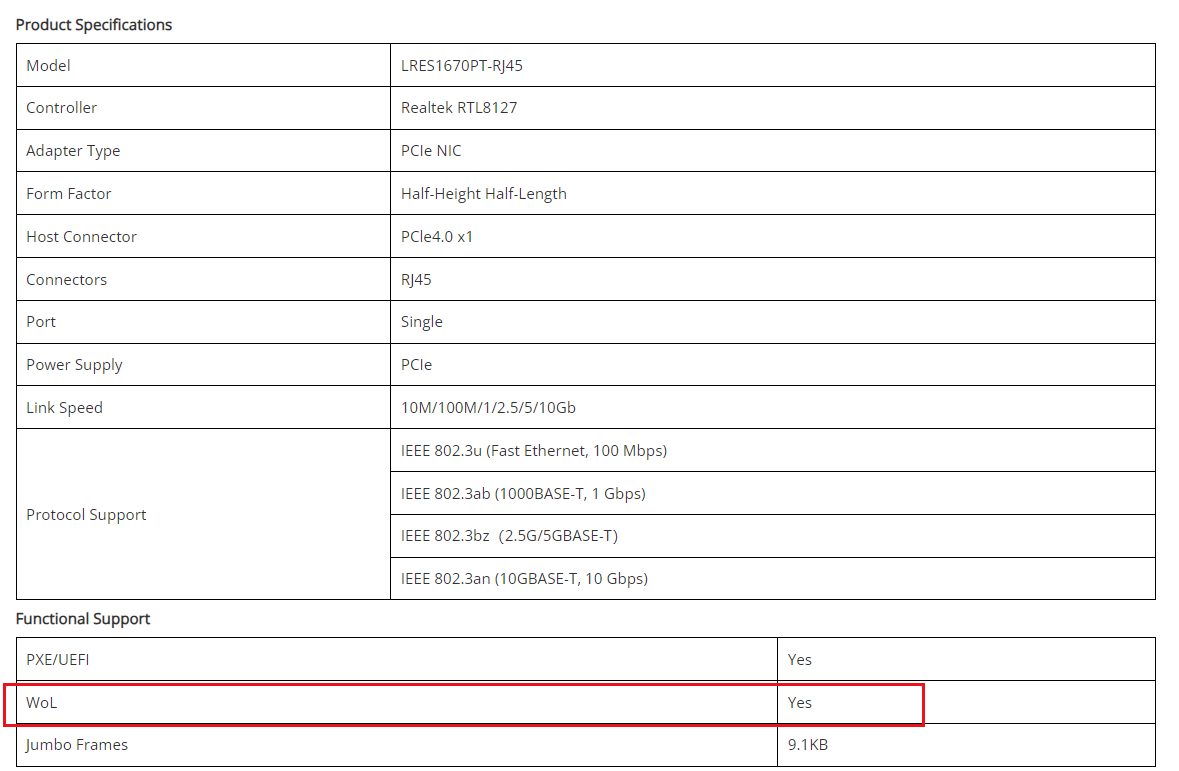Viewport: 1179px width, 771px height.
Task: Select the IEEE 802.3an 10GBASE-T row
Action: click(524, 579)
